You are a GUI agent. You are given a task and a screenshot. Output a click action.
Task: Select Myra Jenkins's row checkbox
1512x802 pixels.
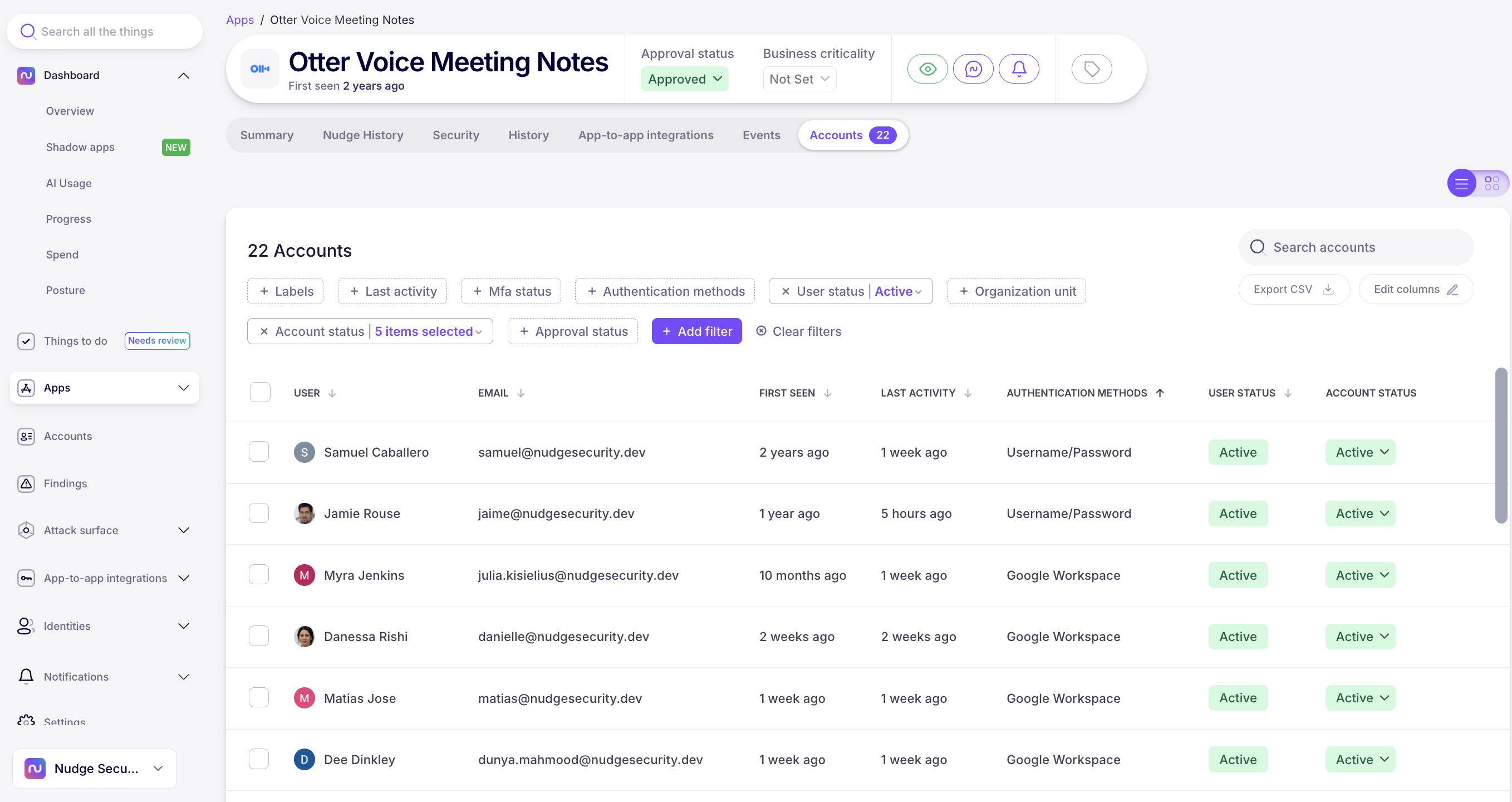pos(259,575)
